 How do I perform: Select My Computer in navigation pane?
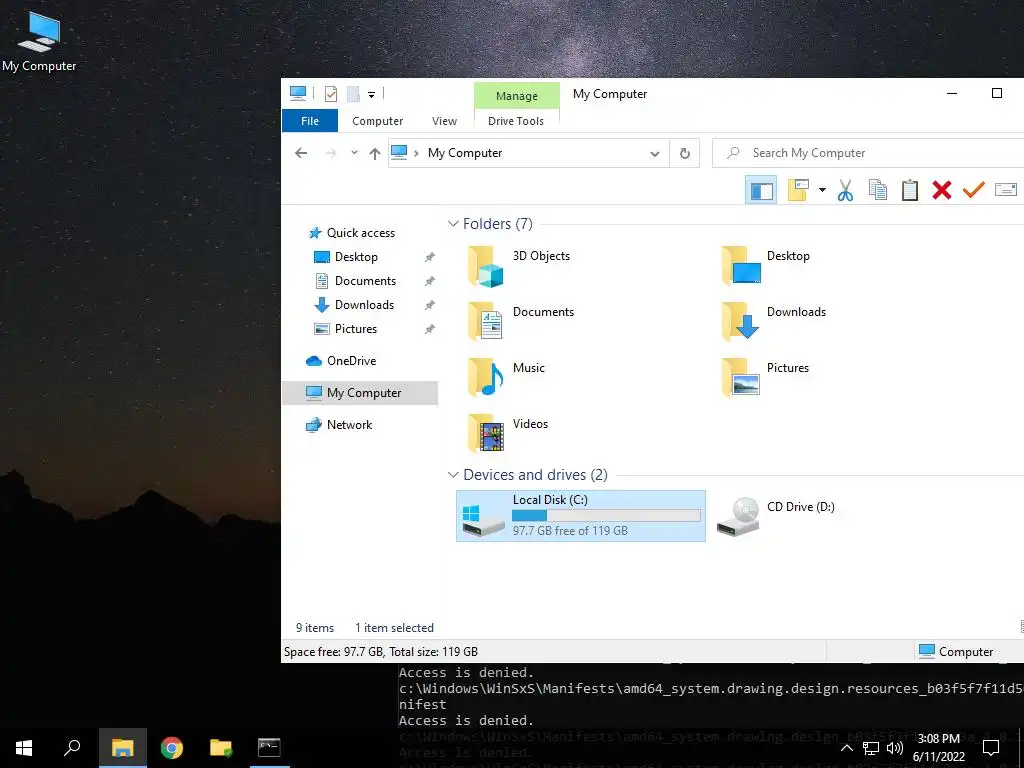coord(361,392)
